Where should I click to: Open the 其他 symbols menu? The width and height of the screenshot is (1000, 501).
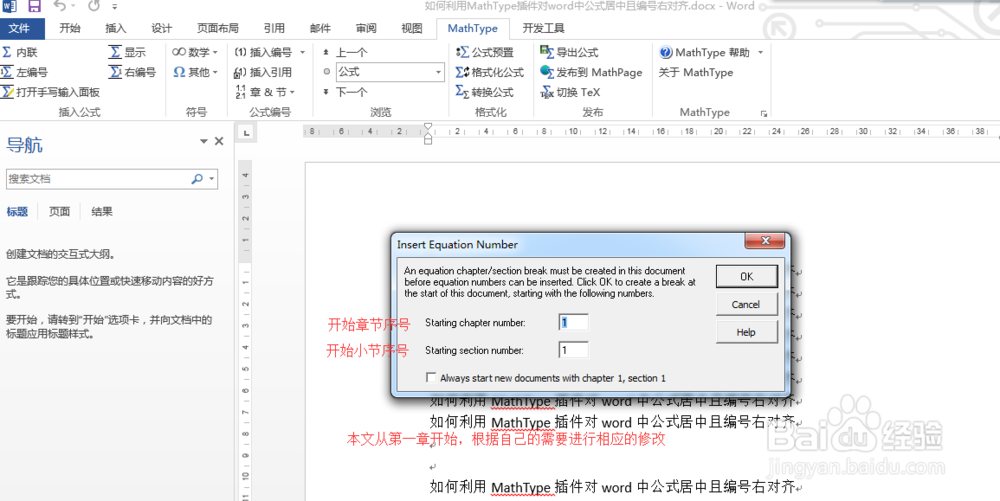click(195, 72)
